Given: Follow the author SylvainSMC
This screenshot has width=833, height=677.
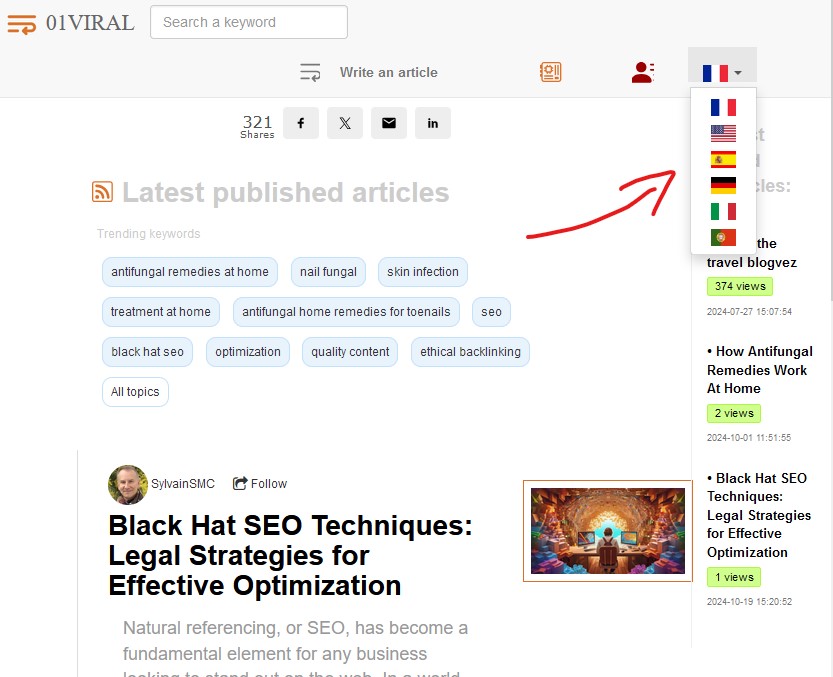Looking at the screenshot, I should point(260,484).
